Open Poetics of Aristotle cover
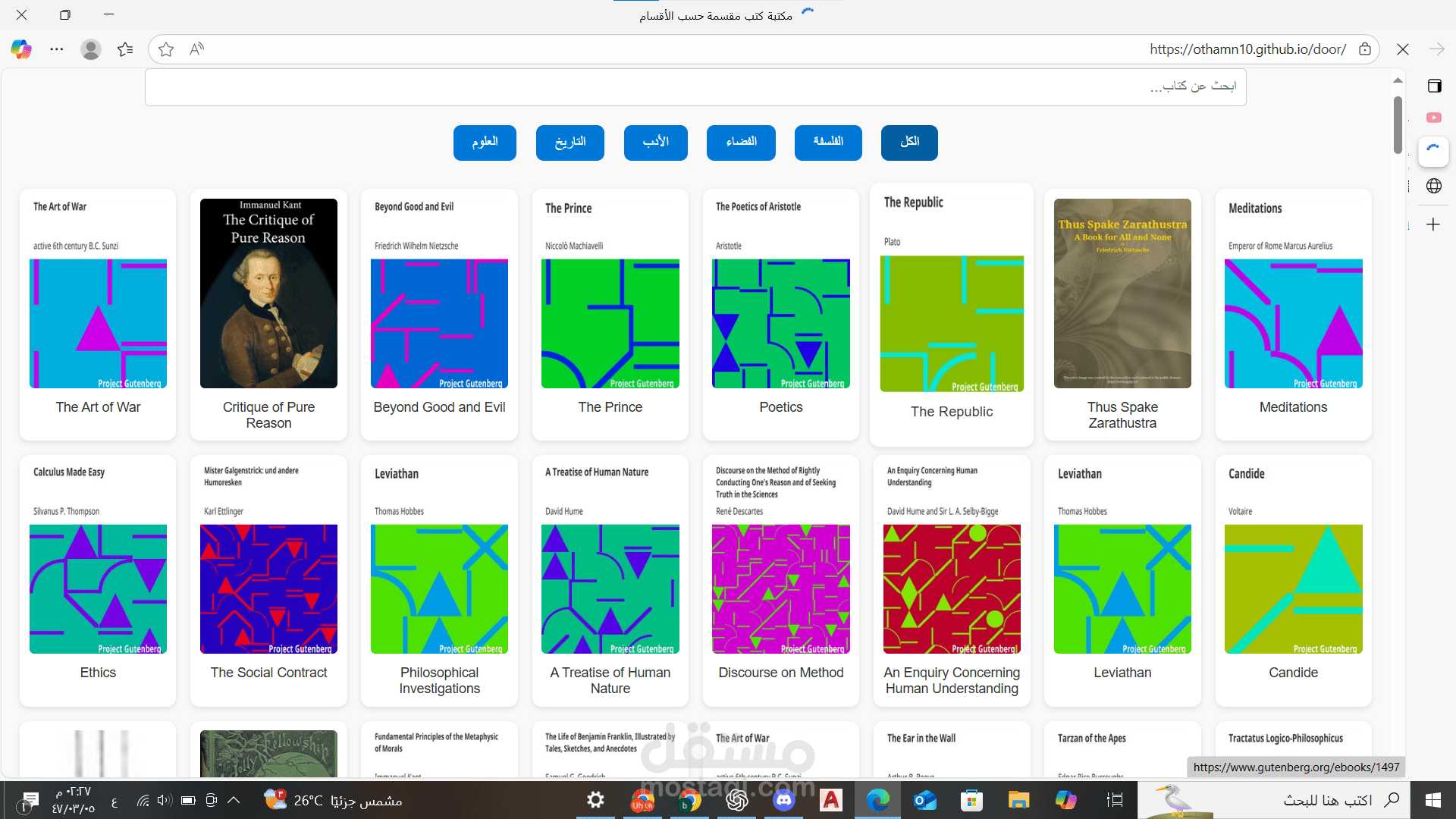 tap(781, 293)
